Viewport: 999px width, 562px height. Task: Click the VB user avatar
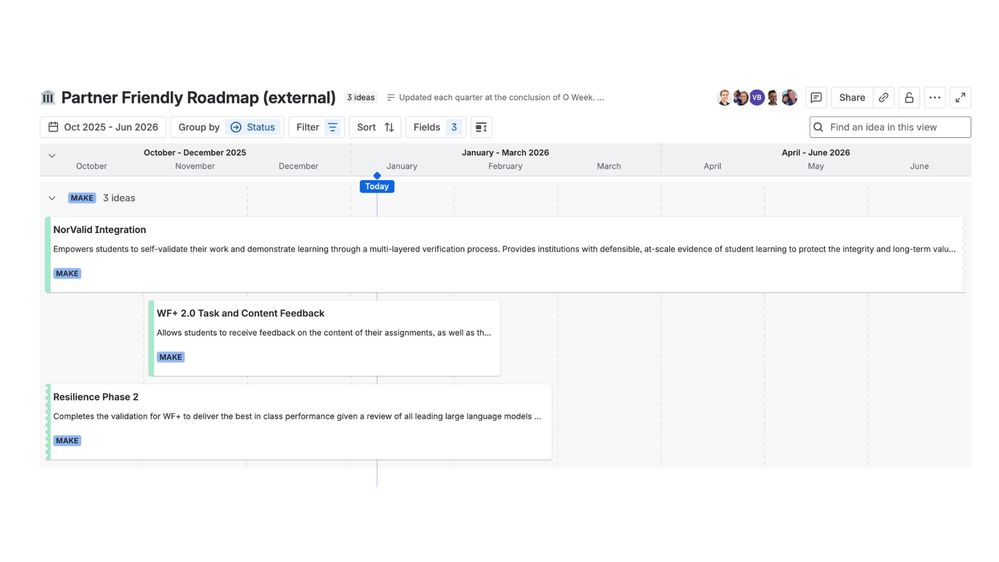[757, 97]
